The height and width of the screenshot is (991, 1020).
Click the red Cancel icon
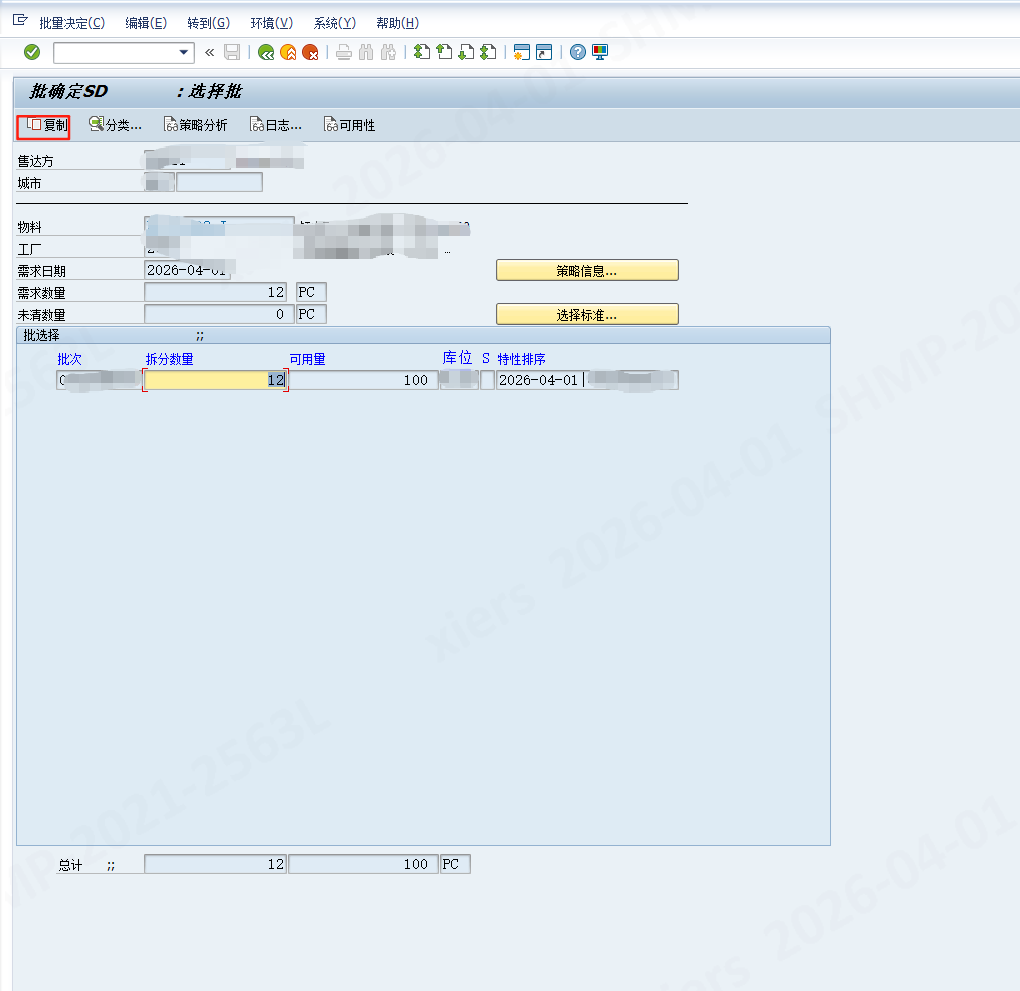point(310,52)
